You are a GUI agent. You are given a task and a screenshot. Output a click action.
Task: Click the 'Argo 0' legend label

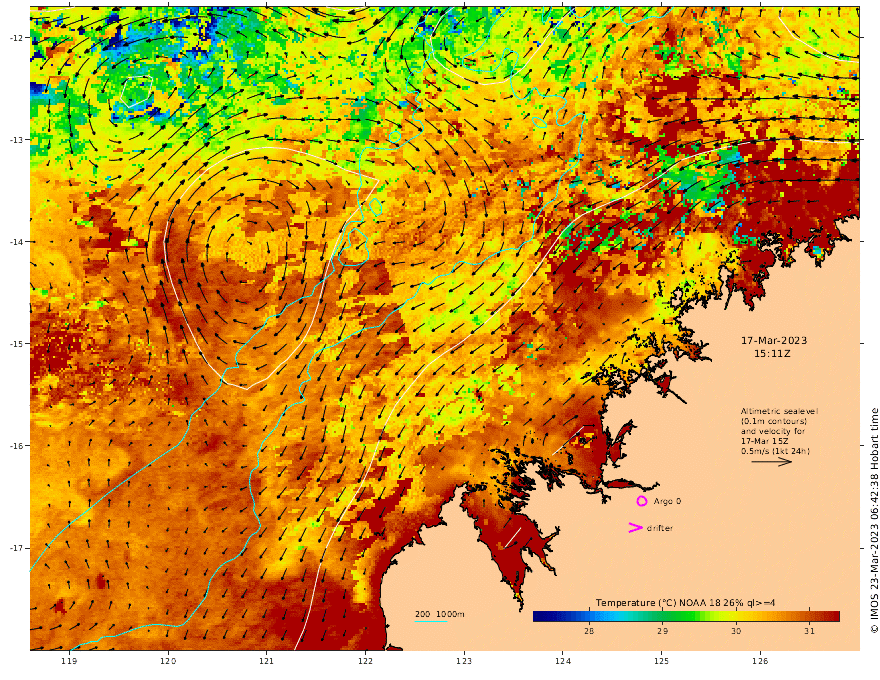(667, 501)
